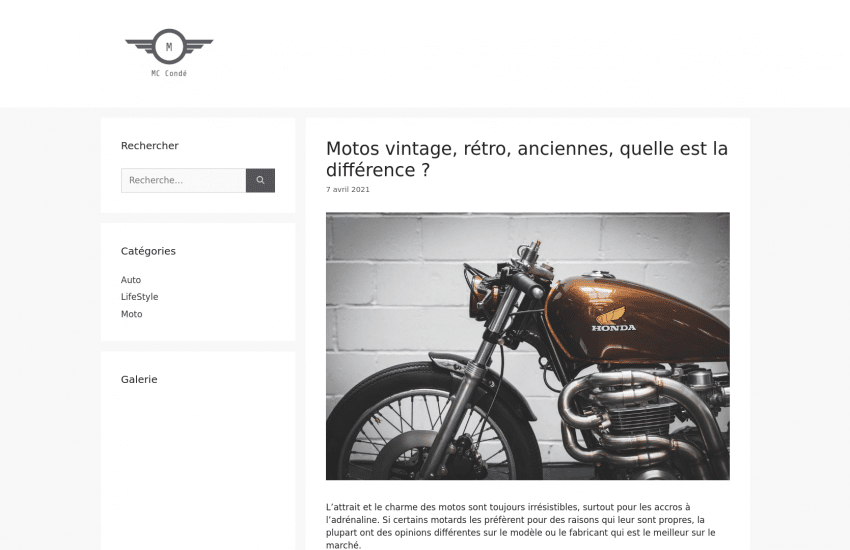Open the Motos vintage article title
The height and width of the screenshot is (550, 850).
(x=527, y=159)
